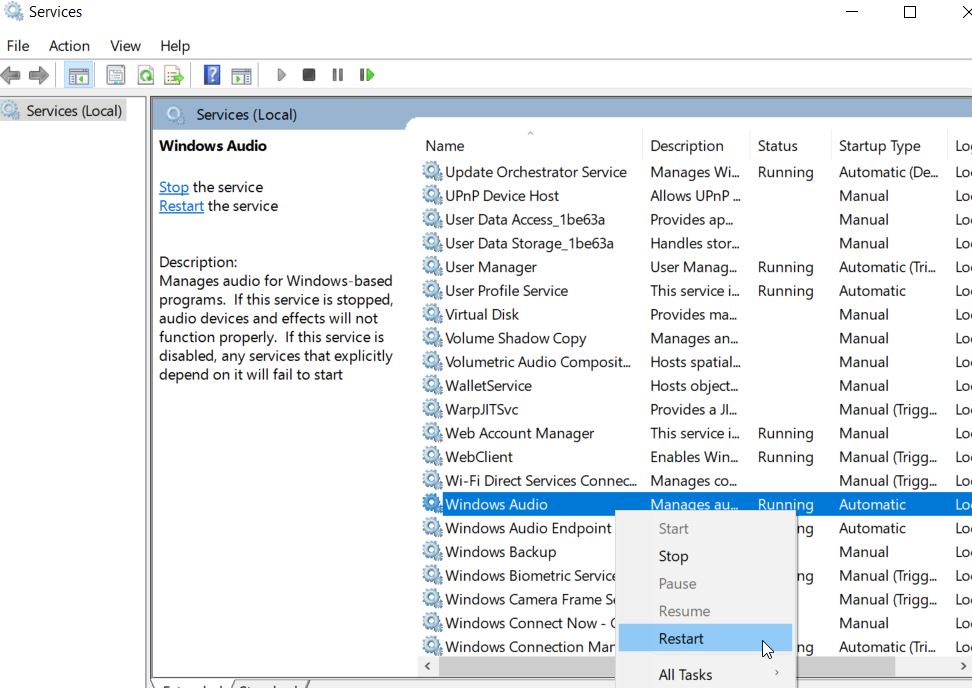
Task: Go back using the toolbar Back arrow
Action: point(11,76)
